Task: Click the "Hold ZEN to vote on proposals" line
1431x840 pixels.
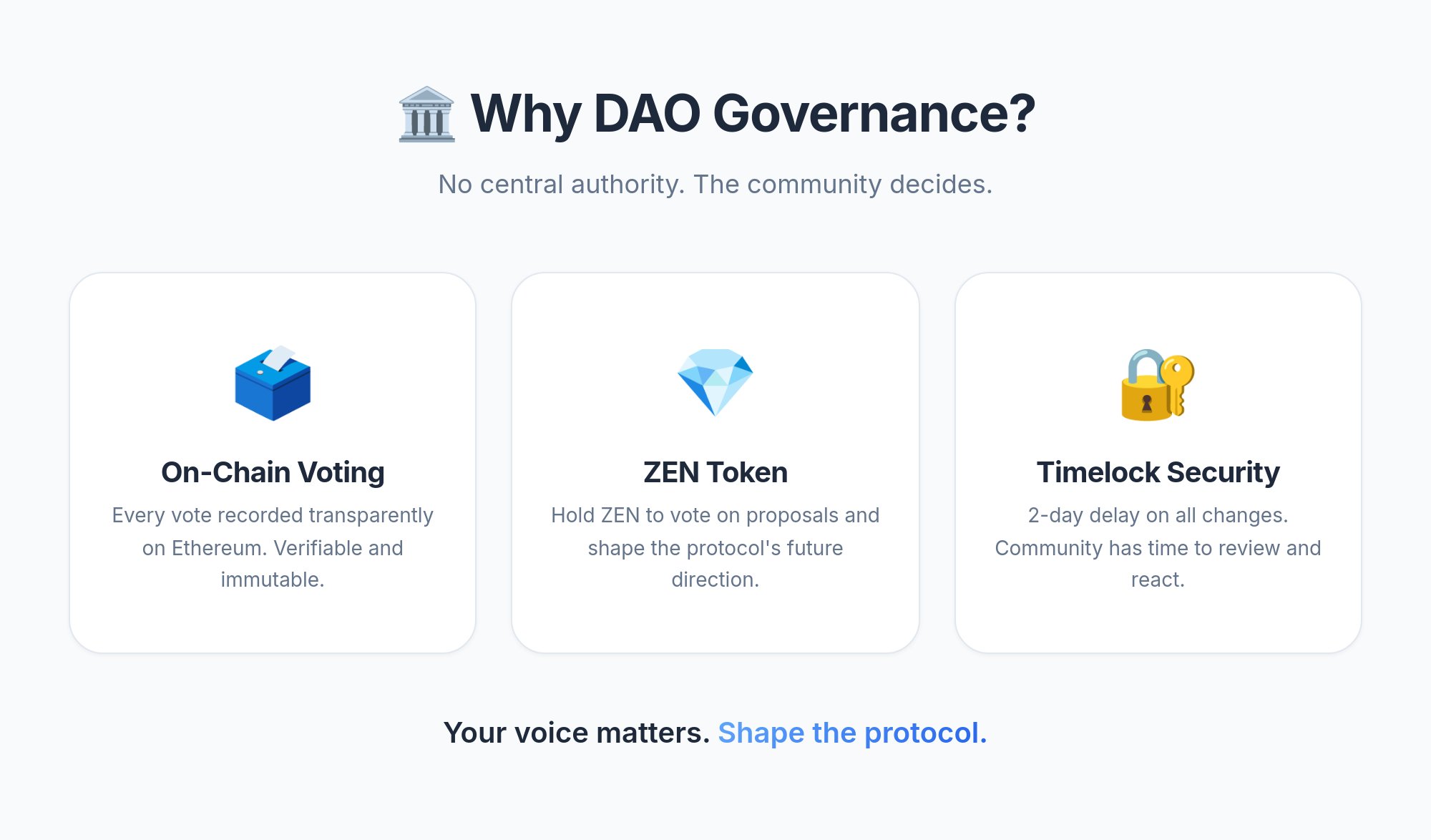Action: (715, 515)
